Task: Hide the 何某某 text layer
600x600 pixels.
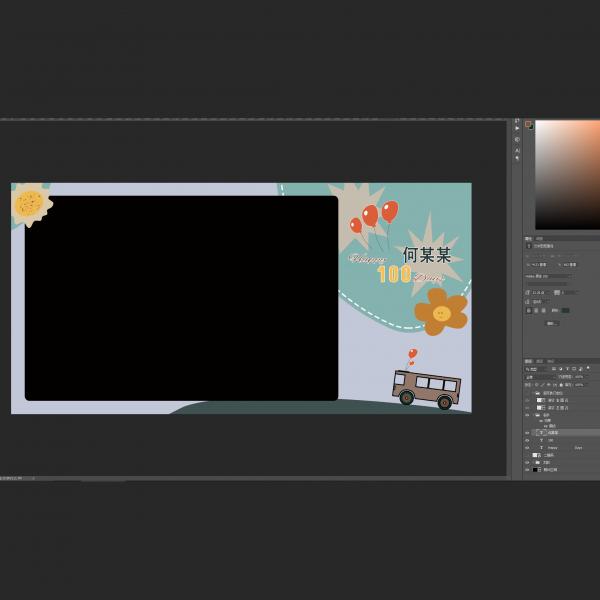Action: click(x=528, y=432)
